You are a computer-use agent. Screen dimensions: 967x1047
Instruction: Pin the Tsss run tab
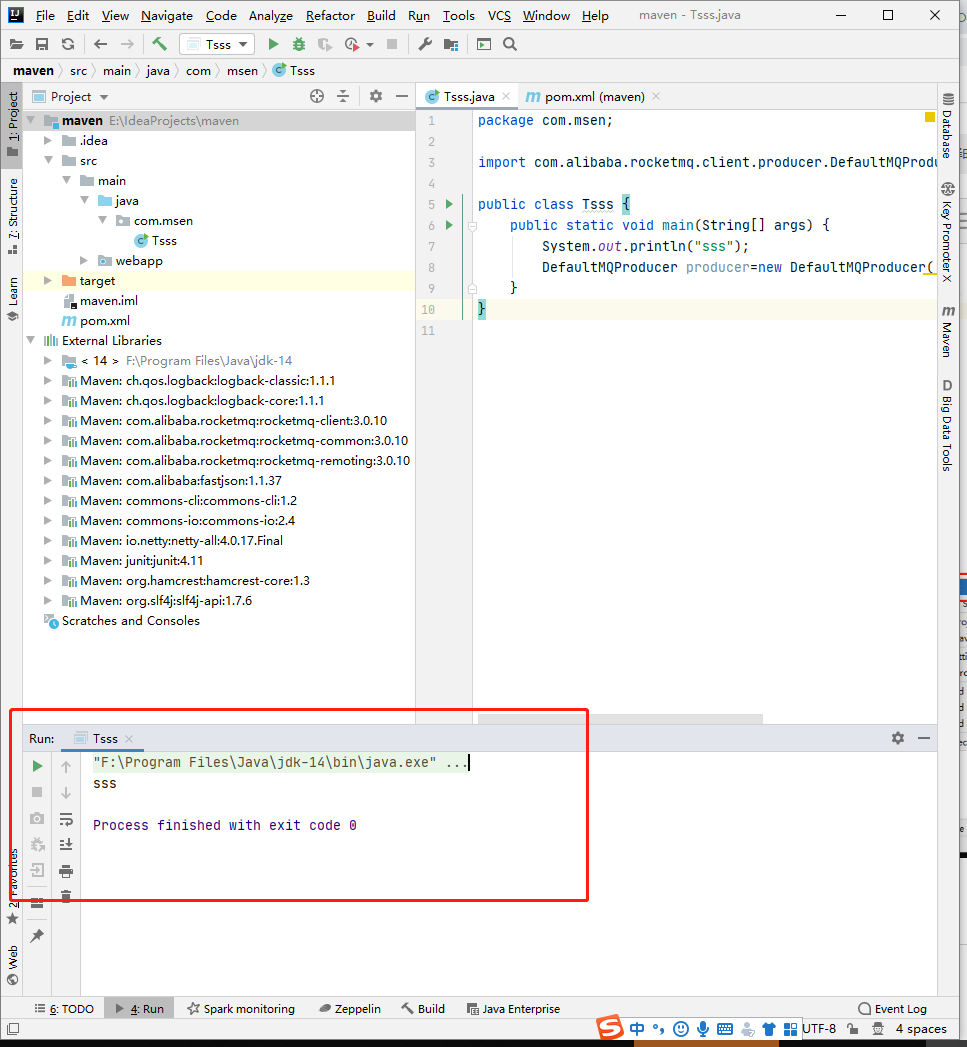[37, 935]
